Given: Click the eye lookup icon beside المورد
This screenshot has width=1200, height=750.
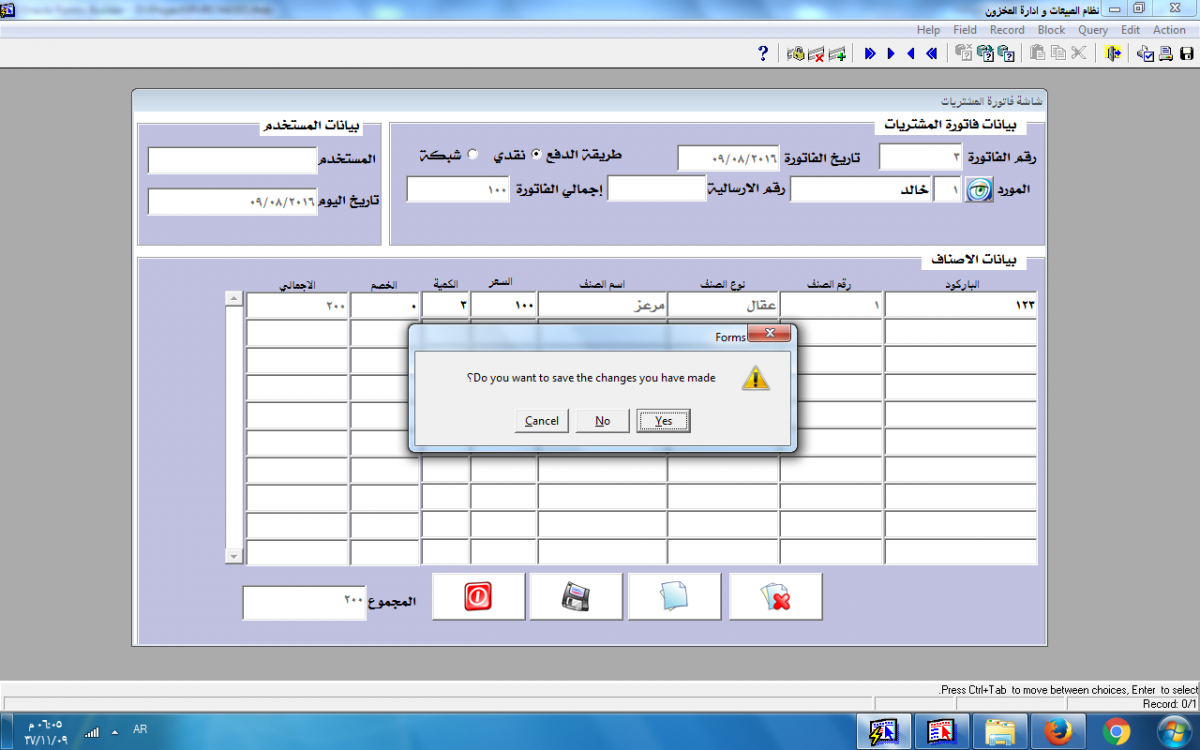Looking at the screenshot, I should tap(978, 190).
